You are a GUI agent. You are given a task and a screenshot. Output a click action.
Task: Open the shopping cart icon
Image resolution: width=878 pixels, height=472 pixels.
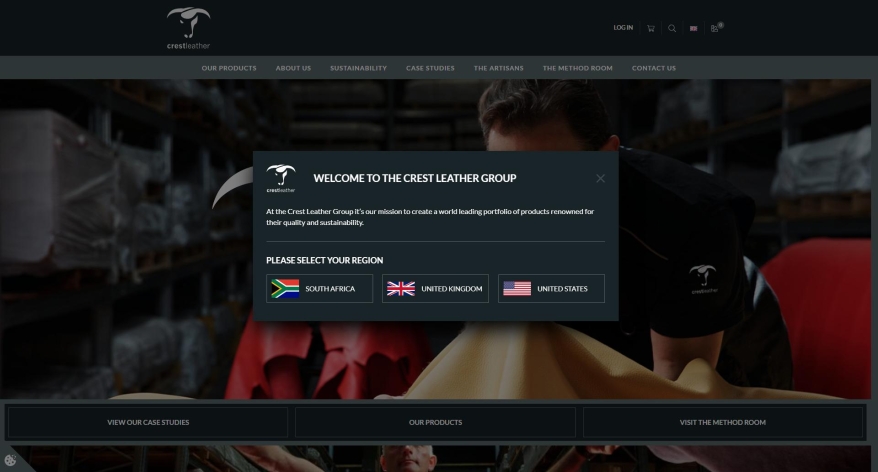pos(651,28)
